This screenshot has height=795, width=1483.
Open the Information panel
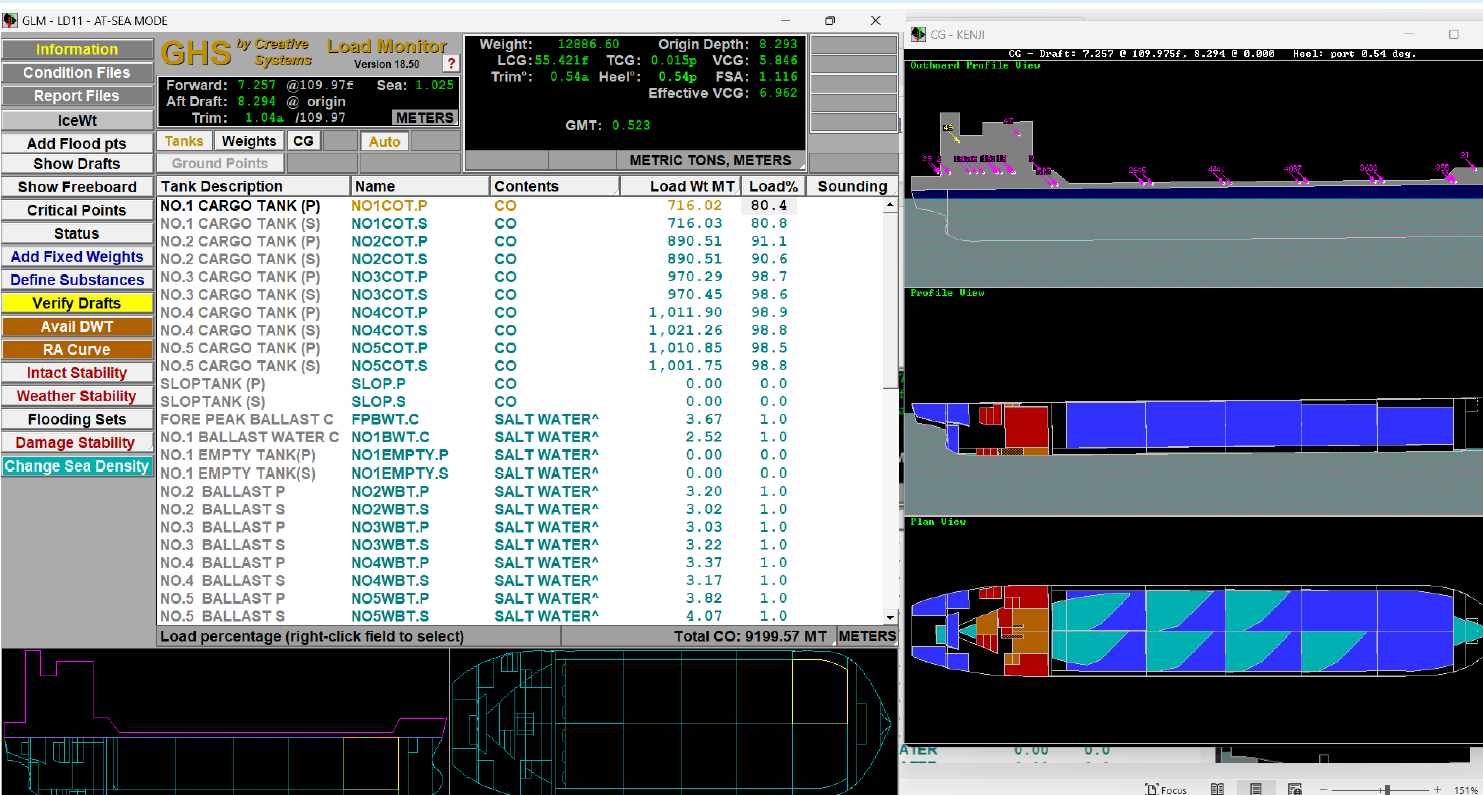pos(77,49)
